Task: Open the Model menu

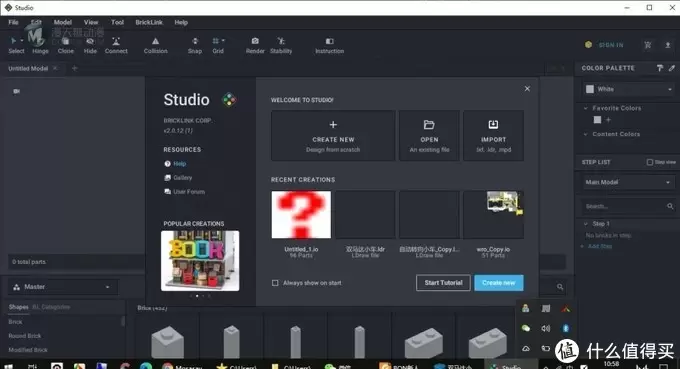Action: (x=62, y=22)
